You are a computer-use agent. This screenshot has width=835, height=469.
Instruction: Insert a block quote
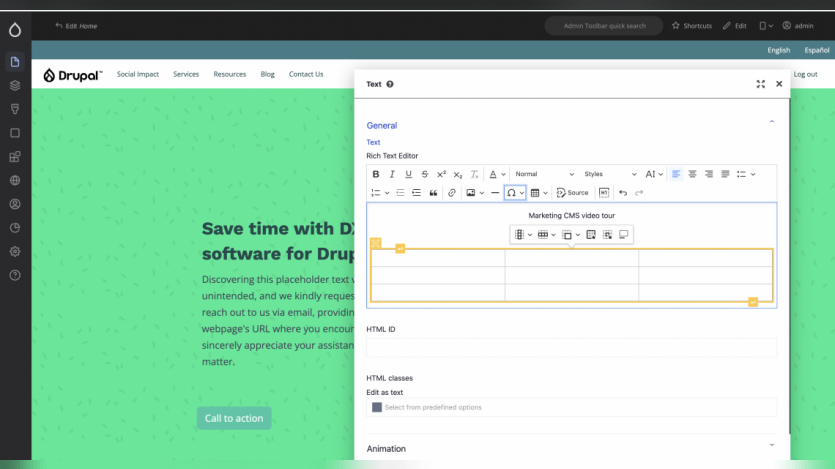tap(433, 193)
